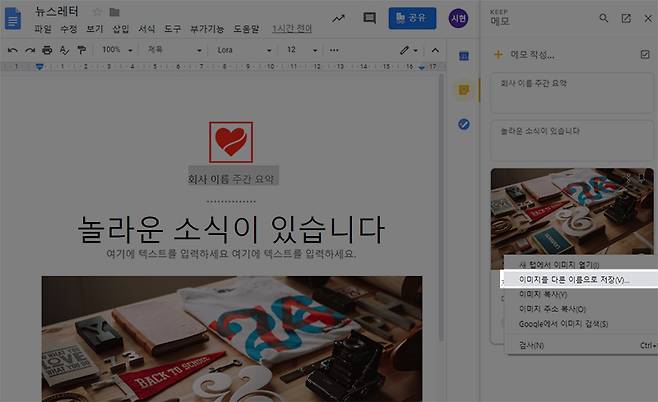The height and width of the screenshot is (402, 658).
Task: Open the 부가기능 menu
Action: pyautogui.click(x=207, y=29)
